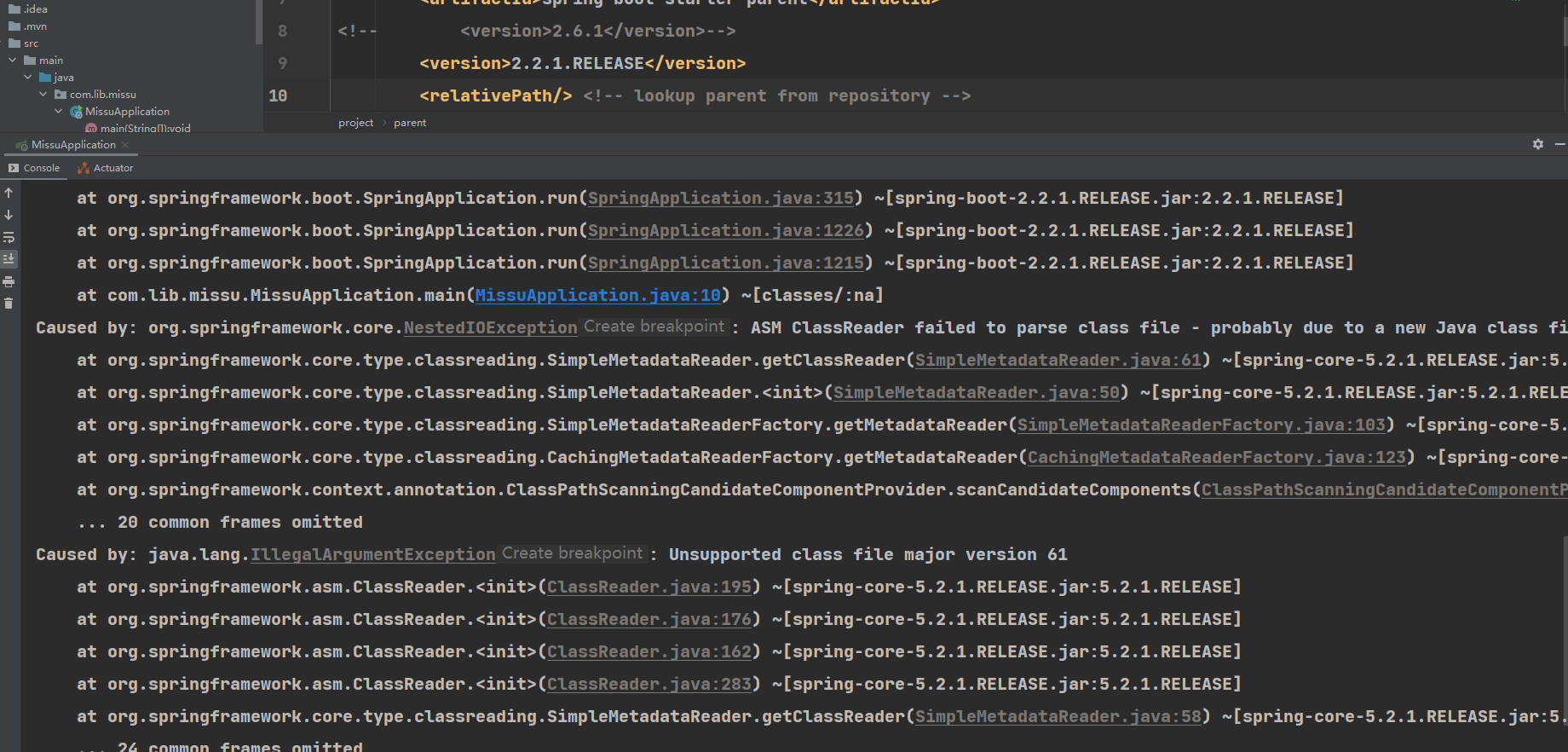Click line number 9 in gutter

click(x=282, y=63)
